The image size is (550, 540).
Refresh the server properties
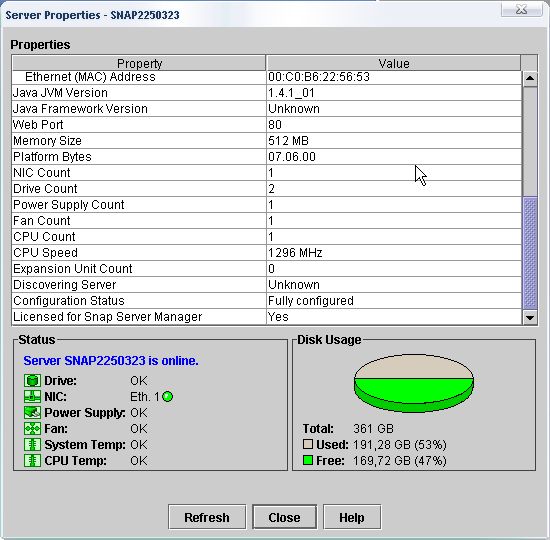[x=207, y=518]
